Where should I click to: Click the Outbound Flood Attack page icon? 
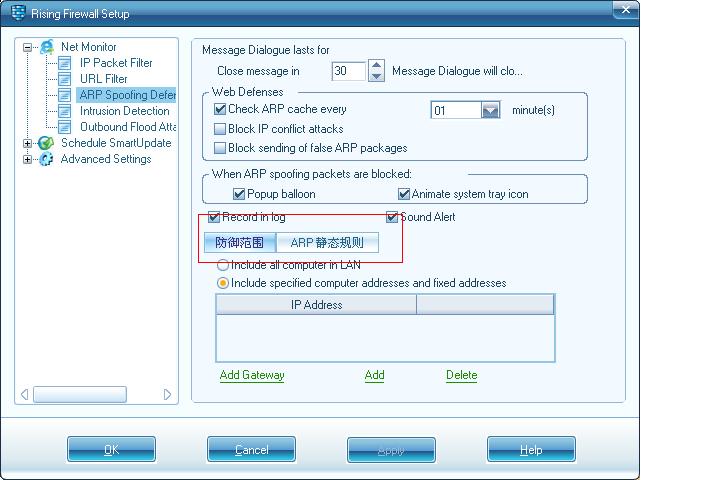[64, 127]
